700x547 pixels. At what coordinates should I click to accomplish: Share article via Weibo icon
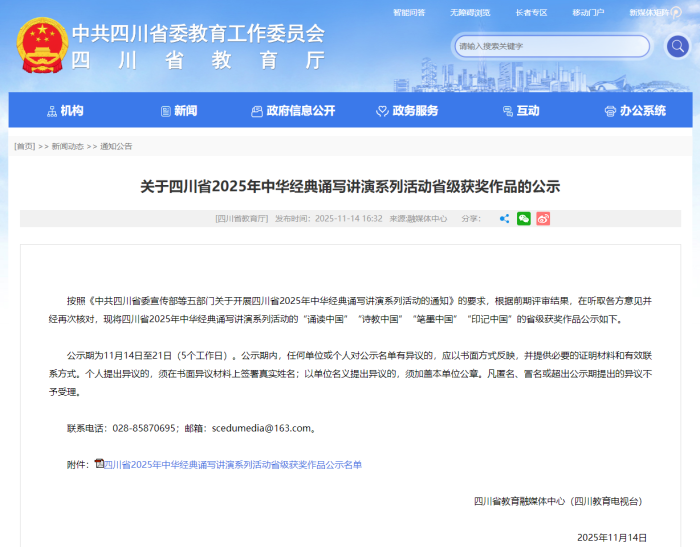point(543,218)
